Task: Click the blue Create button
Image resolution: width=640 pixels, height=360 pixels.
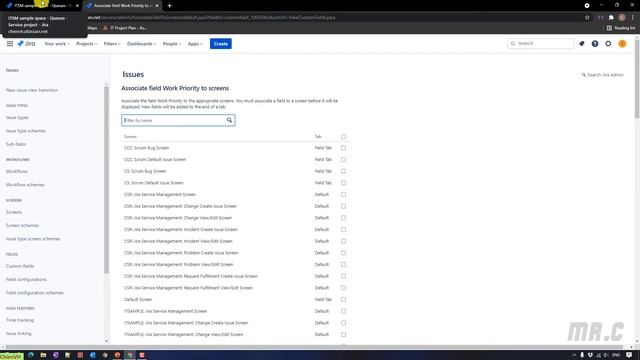Action: 221,44
